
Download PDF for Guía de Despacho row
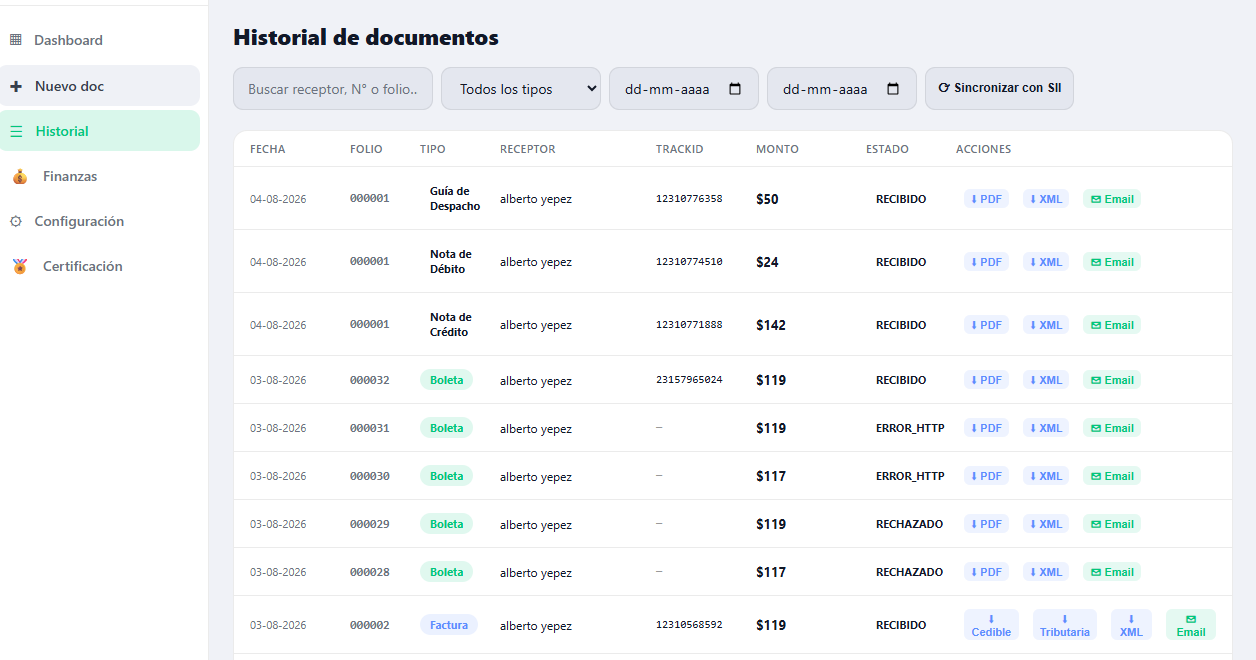[x=986, y=199]
